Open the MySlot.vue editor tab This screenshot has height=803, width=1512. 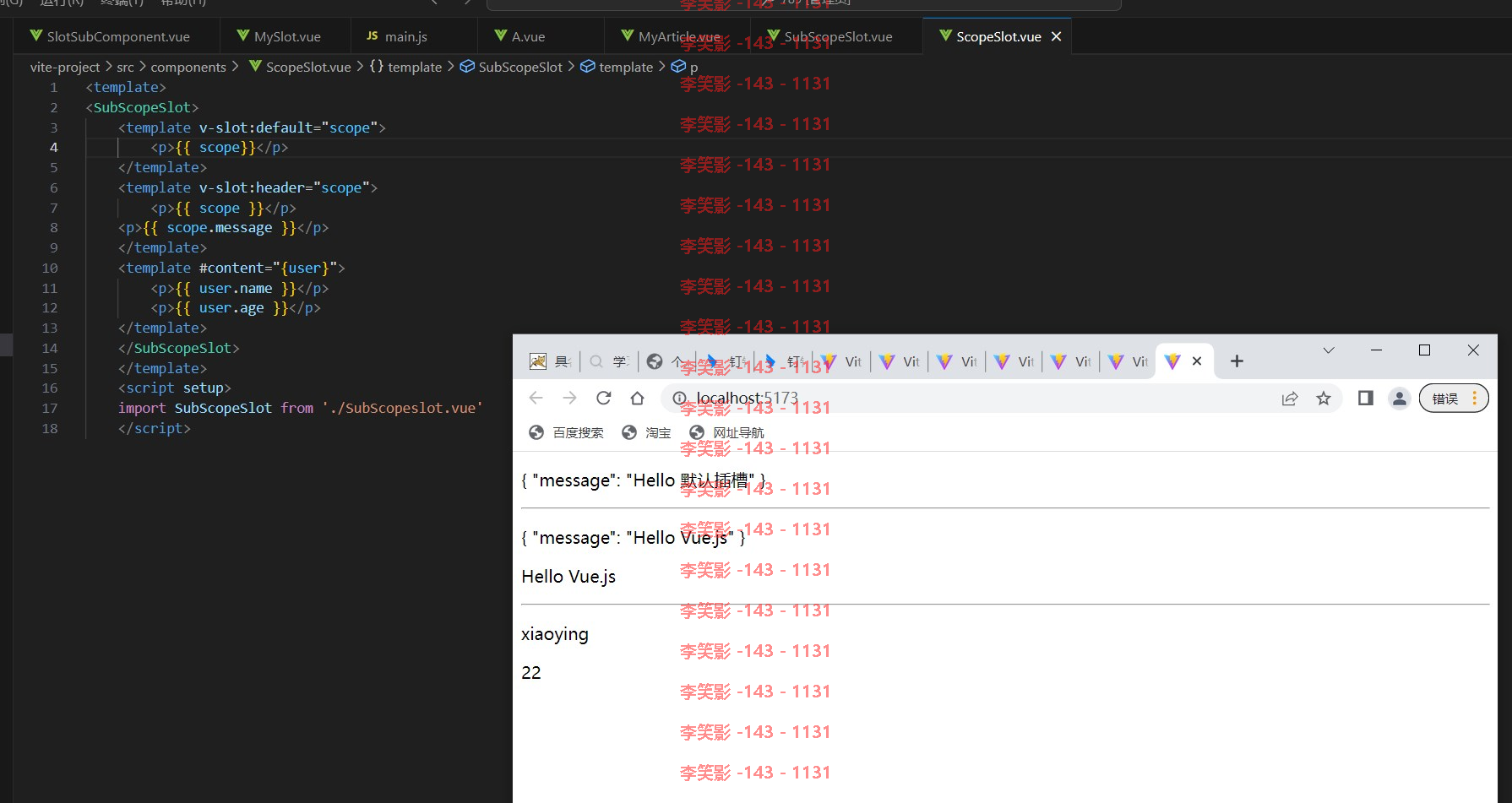pos(279,36)
